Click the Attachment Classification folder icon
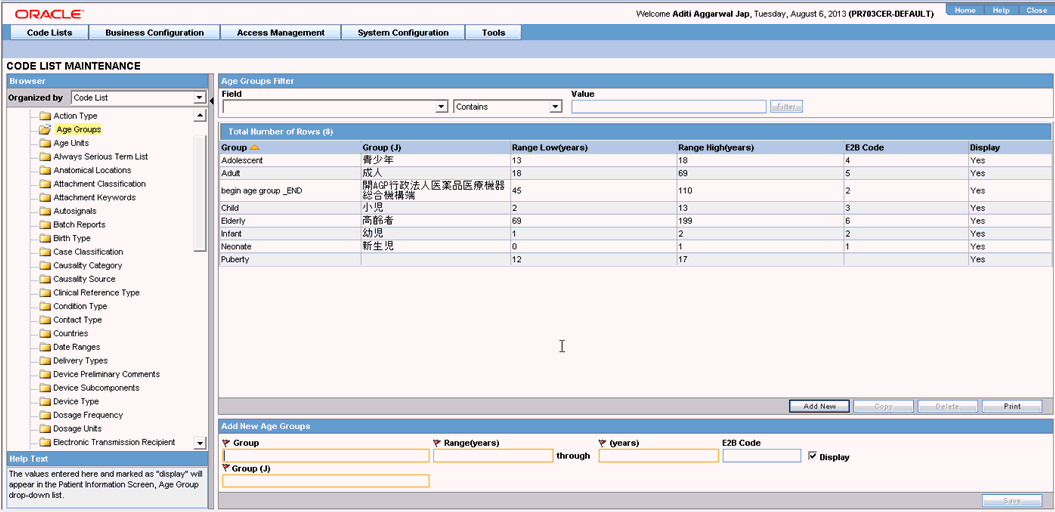1055x512 pixels. (x=45, y=184)
